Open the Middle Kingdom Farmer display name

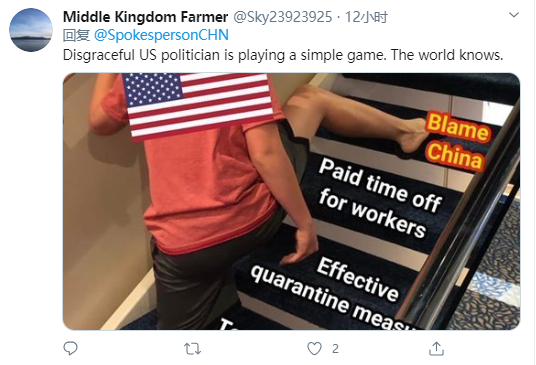click(x=145, y=17)
